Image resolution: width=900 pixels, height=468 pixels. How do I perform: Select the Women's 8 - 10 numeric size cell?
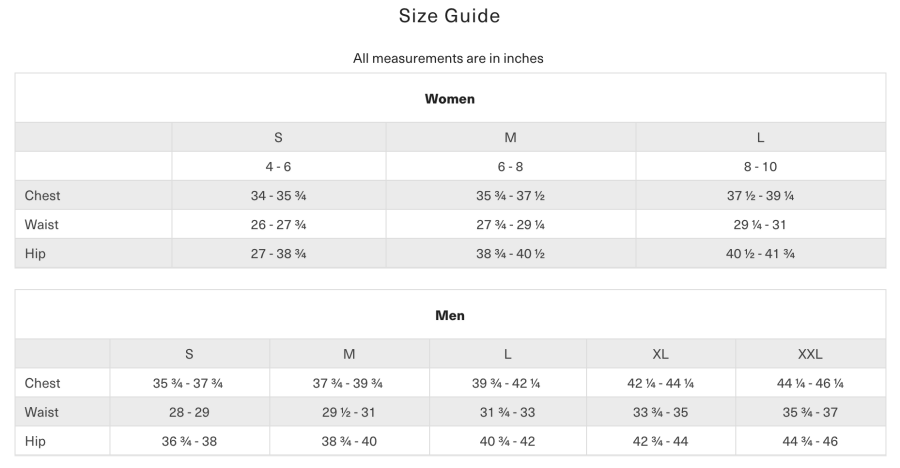click(x=760, y=167)
